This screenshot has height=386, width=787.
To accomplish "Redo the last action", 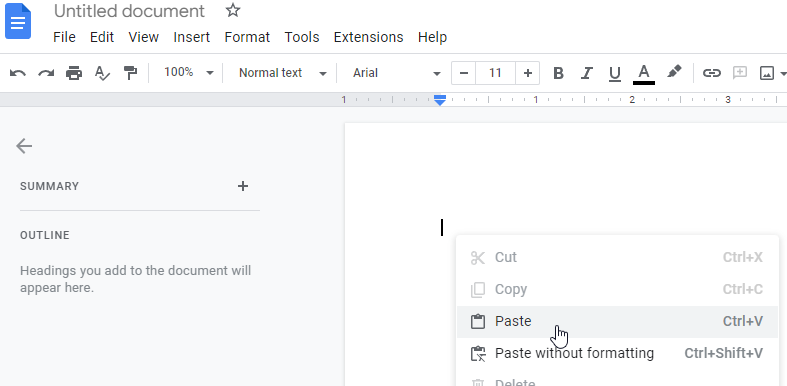I will coord(46,73).
